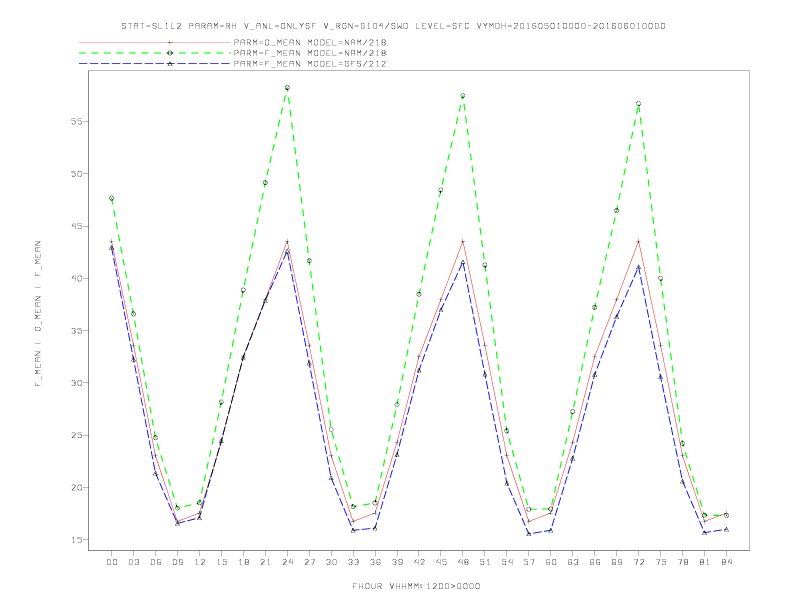
Task: Click x-axis forecast hour label 45
Action: pos(441,562)
